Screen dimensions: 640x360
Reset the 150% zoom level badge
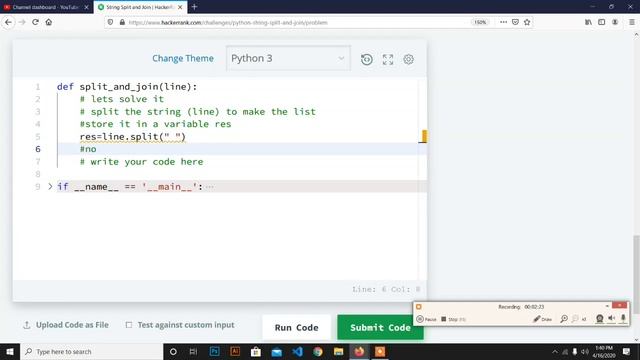[x=480, y=22]
